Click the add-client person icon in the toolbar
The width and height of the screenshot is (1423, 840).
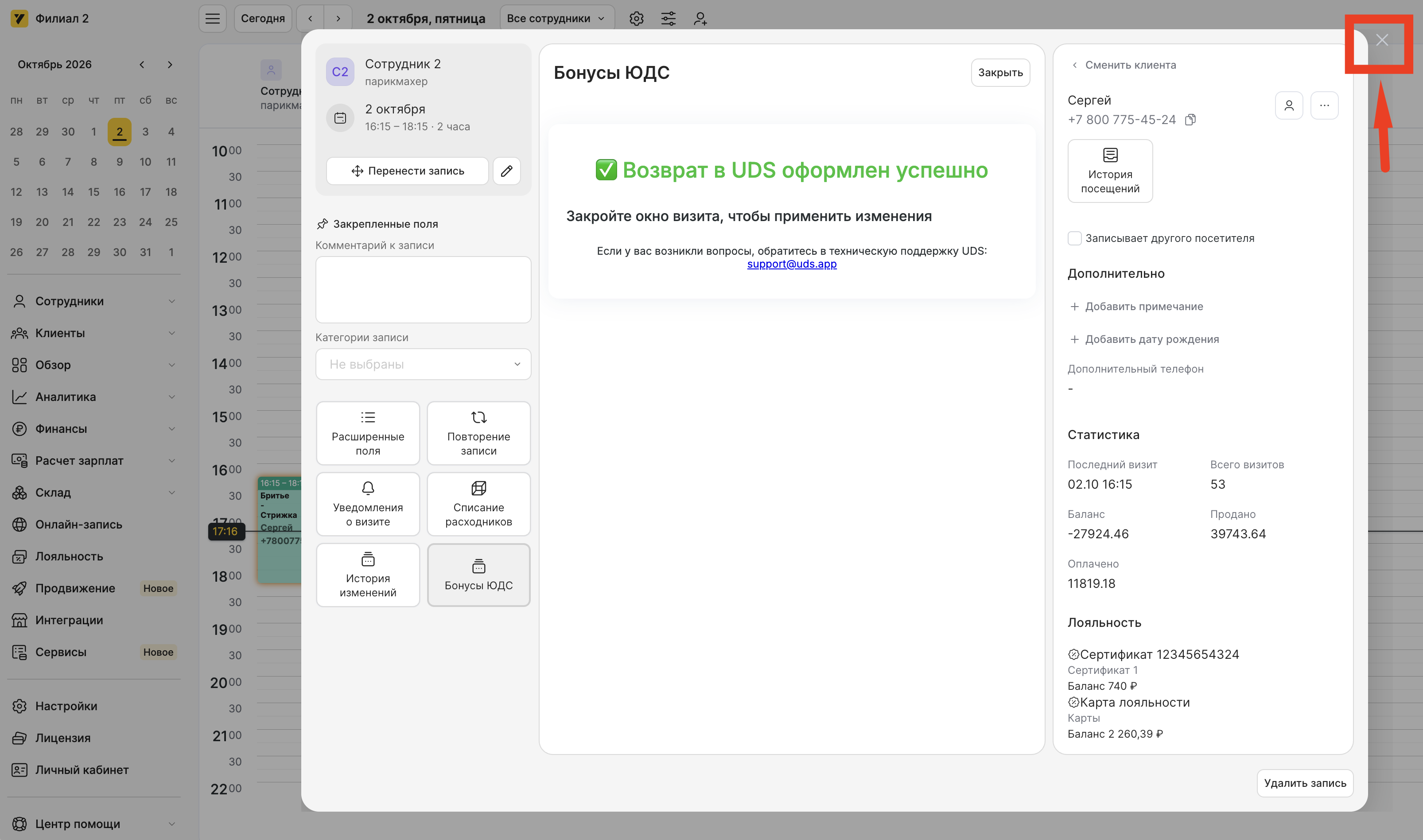[700, 19]
